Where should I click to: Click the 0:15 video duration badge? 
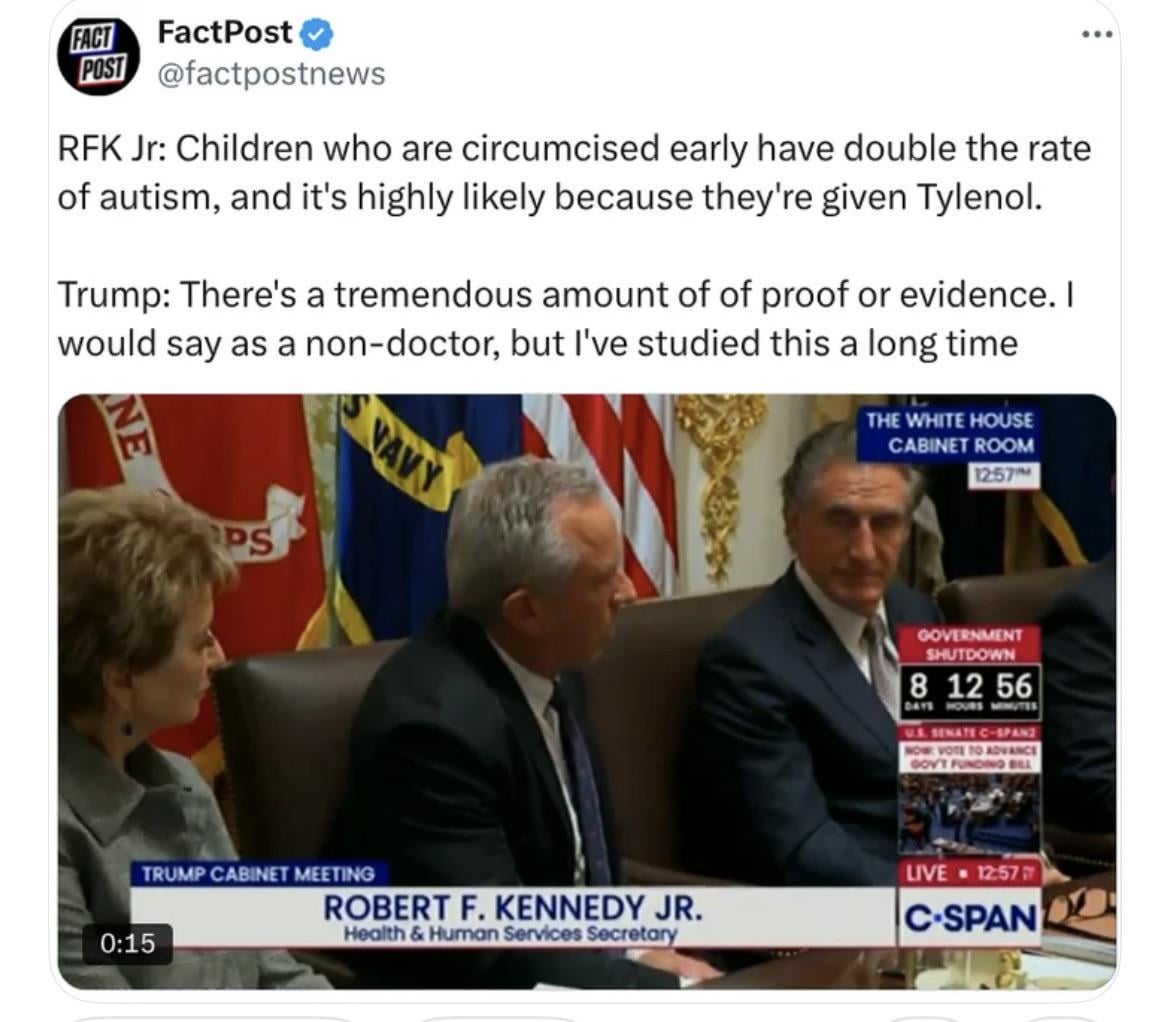[x=128, y=943]
